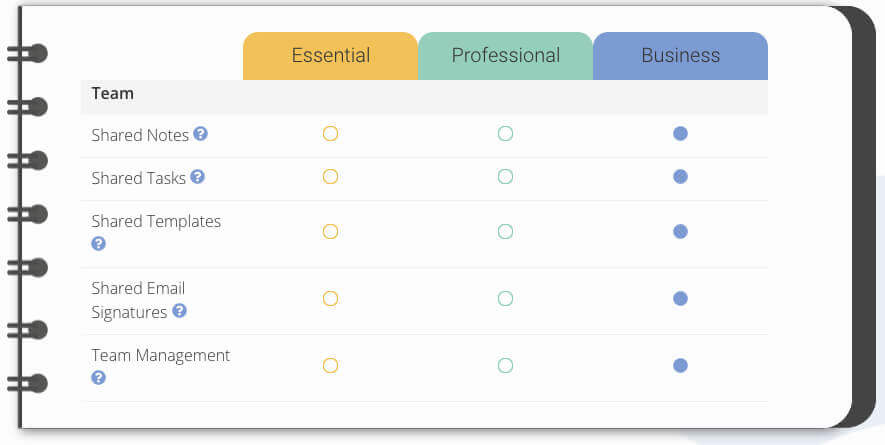The height and width of the screenshot is (445, 885).
Task: Open the Business plan tab
Action: click(x=681, y=56)
